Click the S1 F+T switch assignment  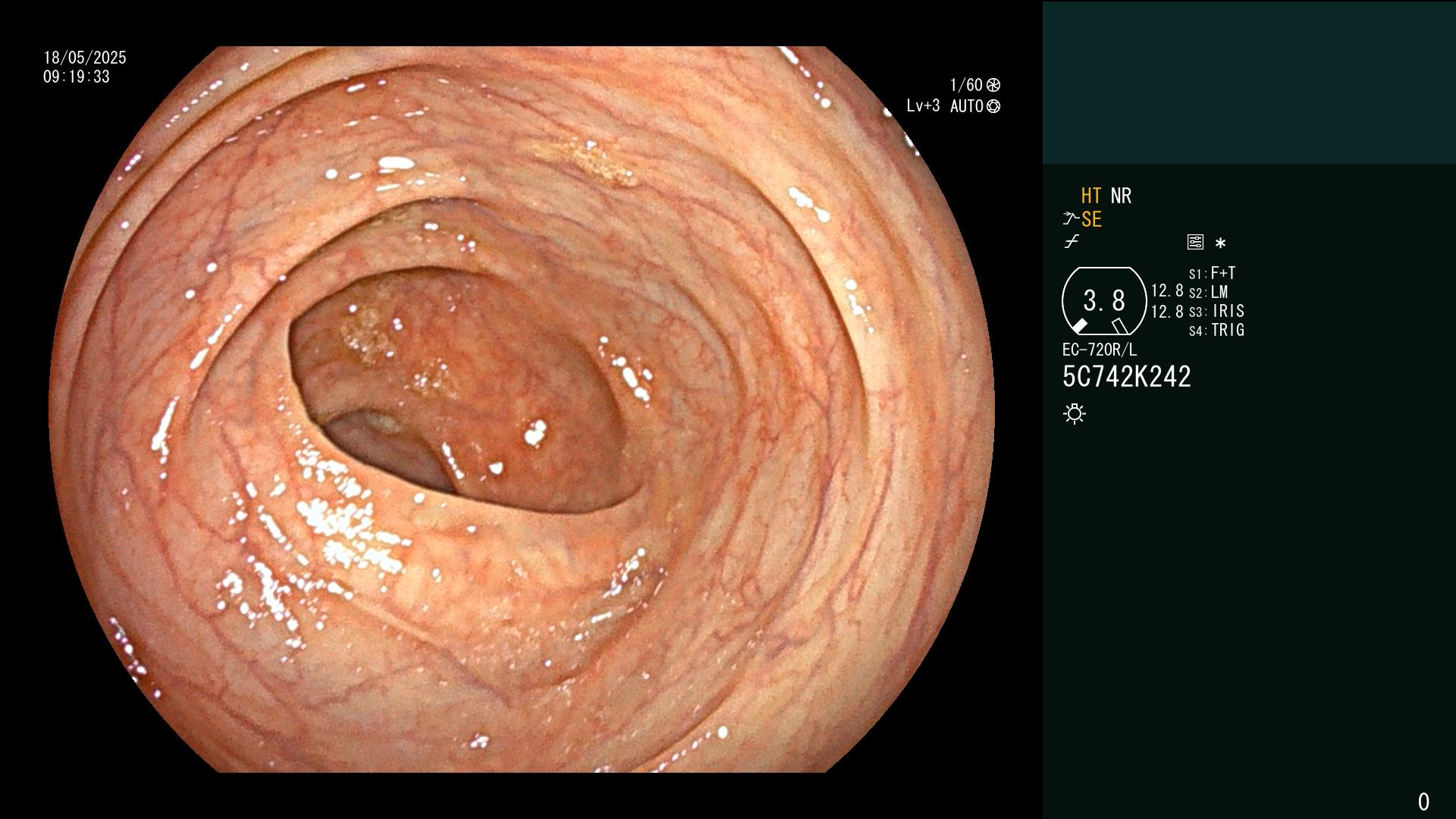tap(1212, 273)
